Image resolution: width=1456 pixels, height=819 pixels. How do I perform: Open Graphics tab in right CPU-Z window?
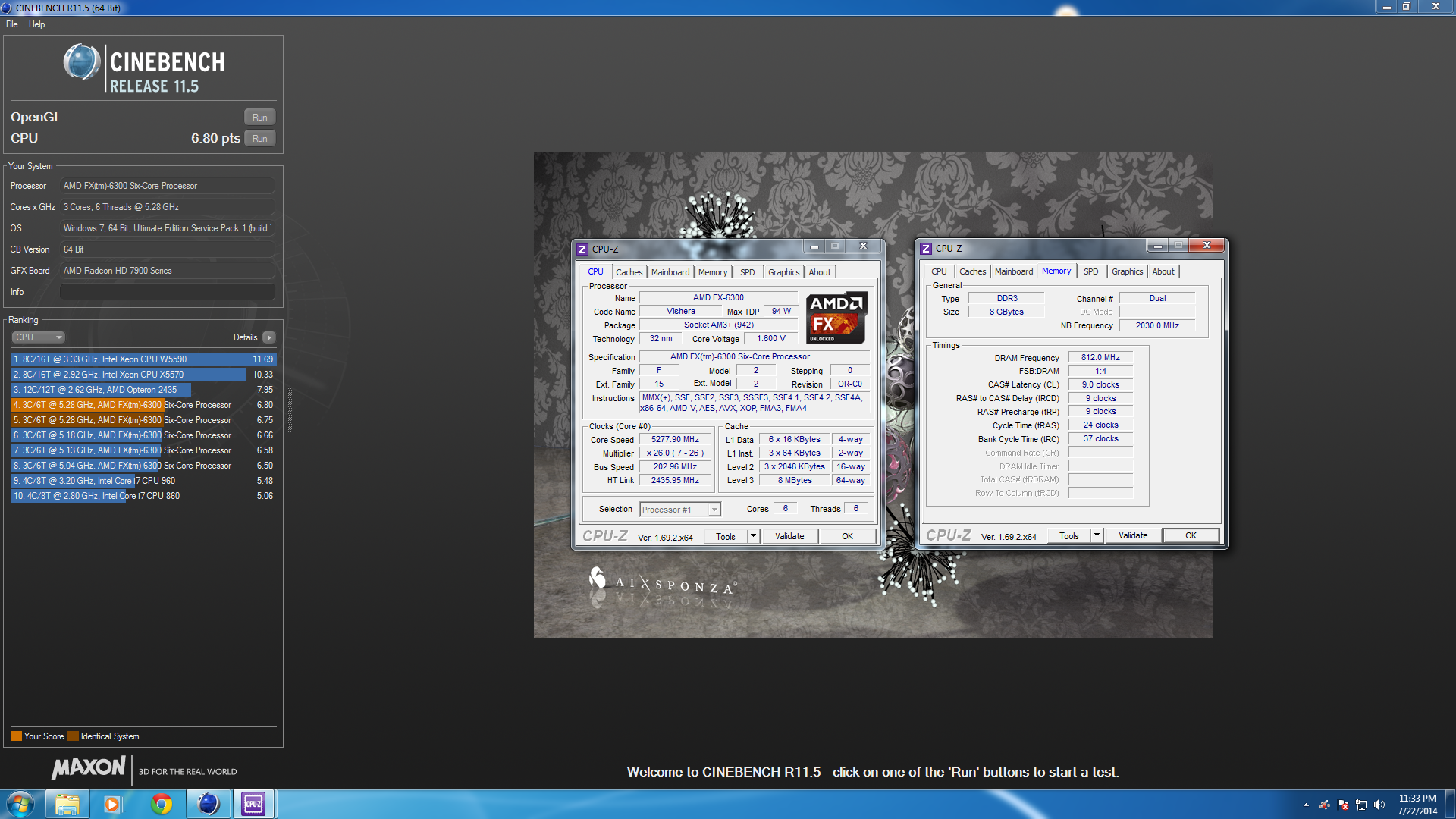click(x=1127, y=271)
